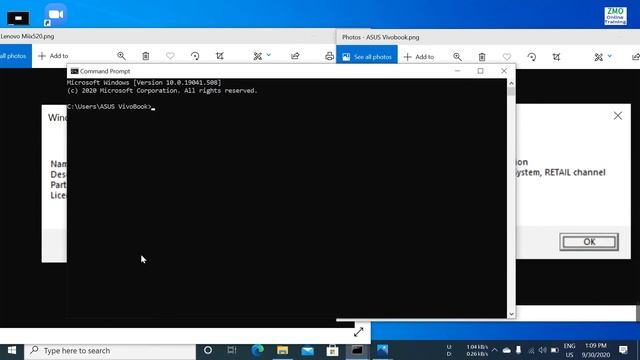Click Photos app taskbar icon

(x=382, y=350)
